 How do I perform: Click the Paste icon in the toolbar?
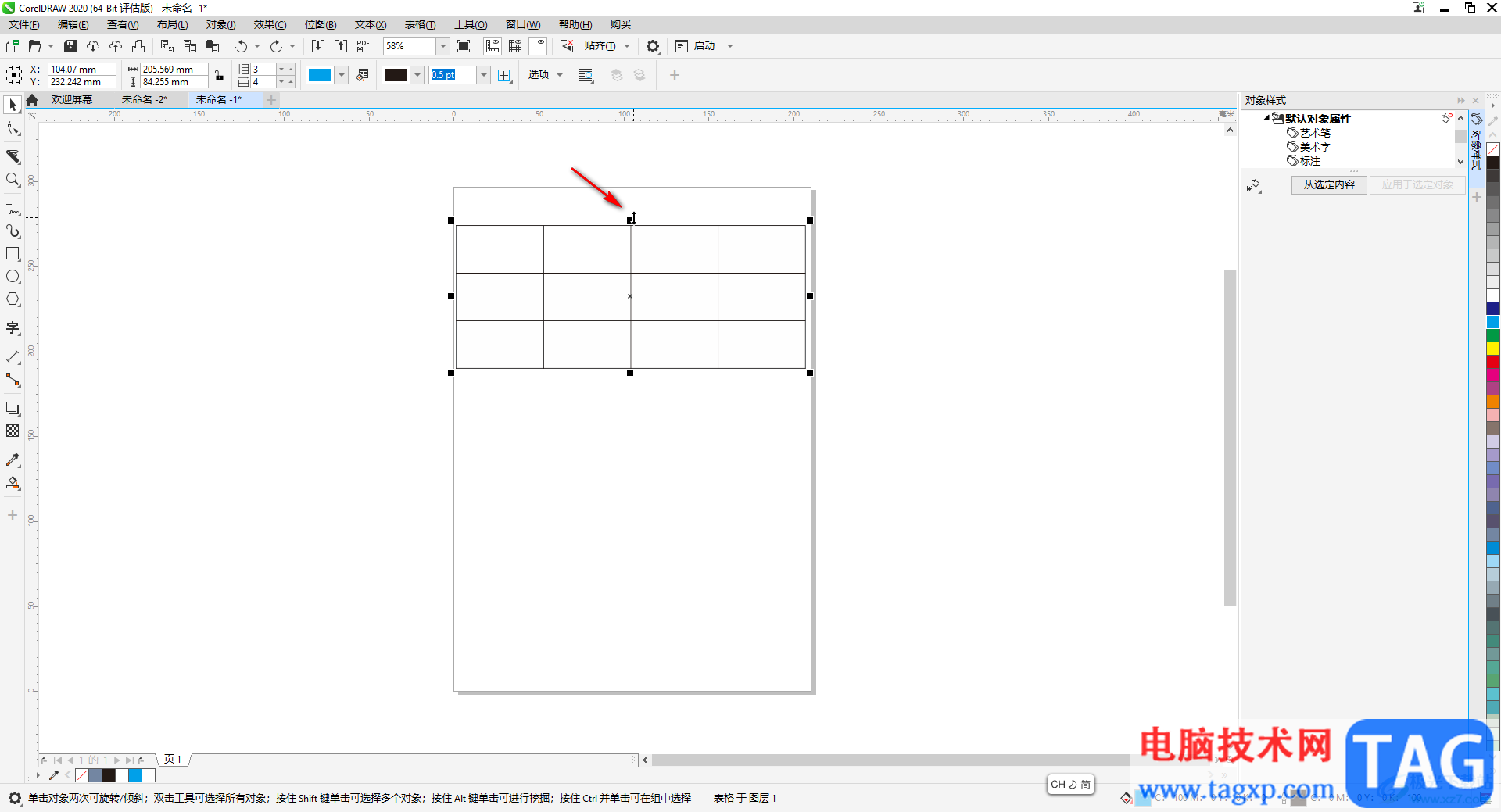pos(212,46)
